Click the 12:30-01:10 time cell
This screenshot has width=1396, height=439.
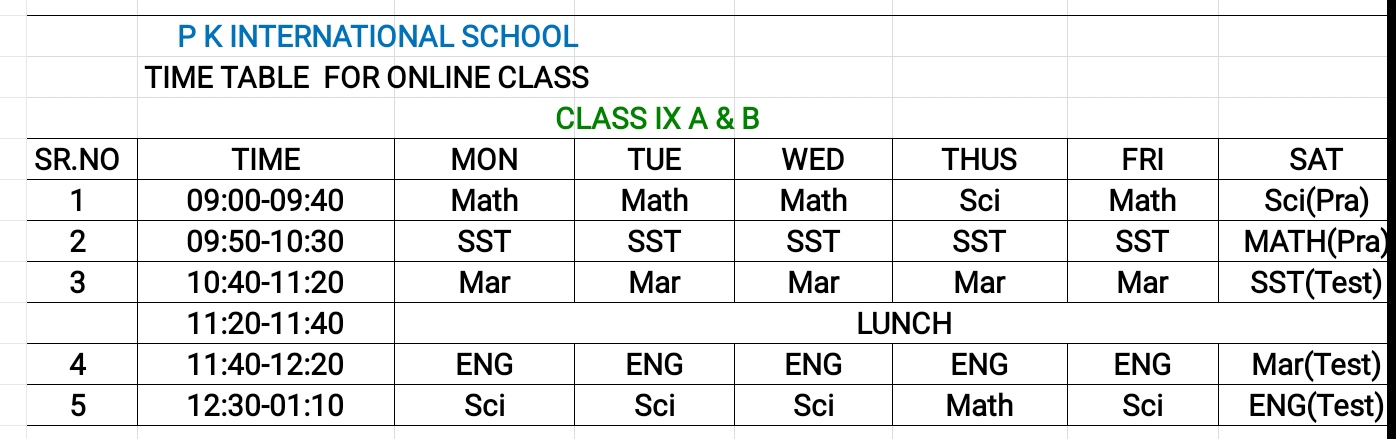click(x=266, y=406)
